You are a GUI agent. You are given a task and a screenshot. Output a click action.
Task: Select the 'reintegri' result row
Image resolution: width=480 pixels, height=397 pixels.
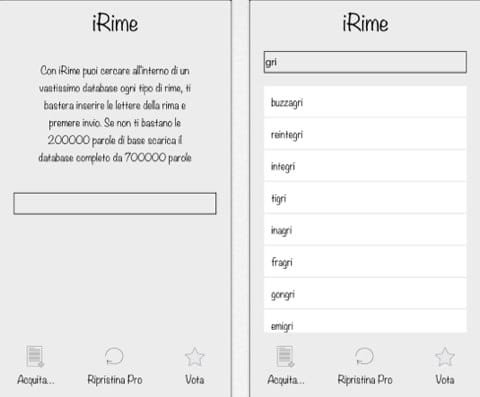(365, 134)
